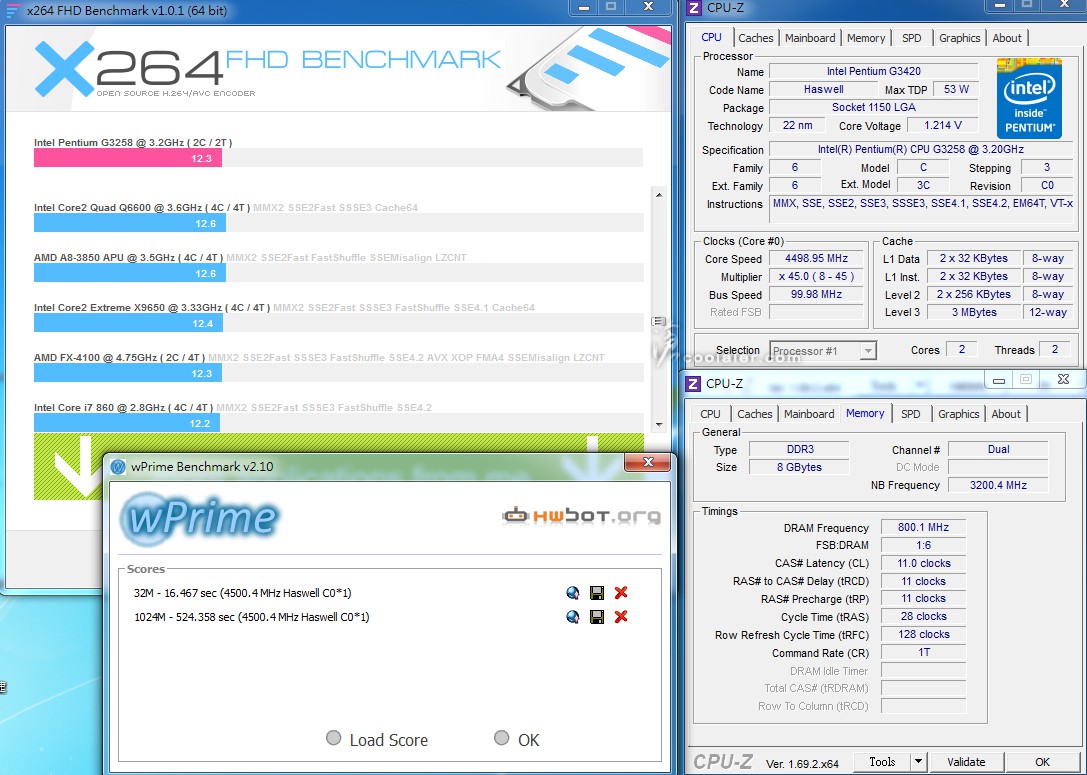The image size is (1087, 775).
Task: Click the wPrime title bar icon
Action: coord(119,467)
